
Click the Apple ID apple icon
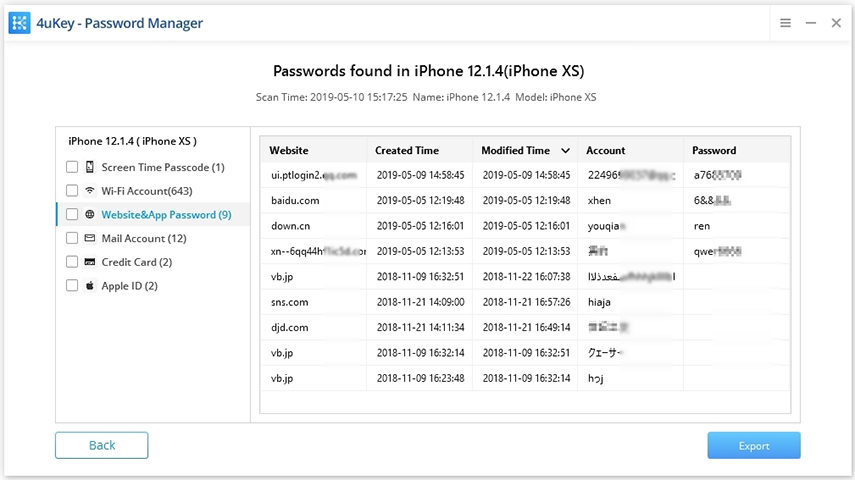(89, 286)
